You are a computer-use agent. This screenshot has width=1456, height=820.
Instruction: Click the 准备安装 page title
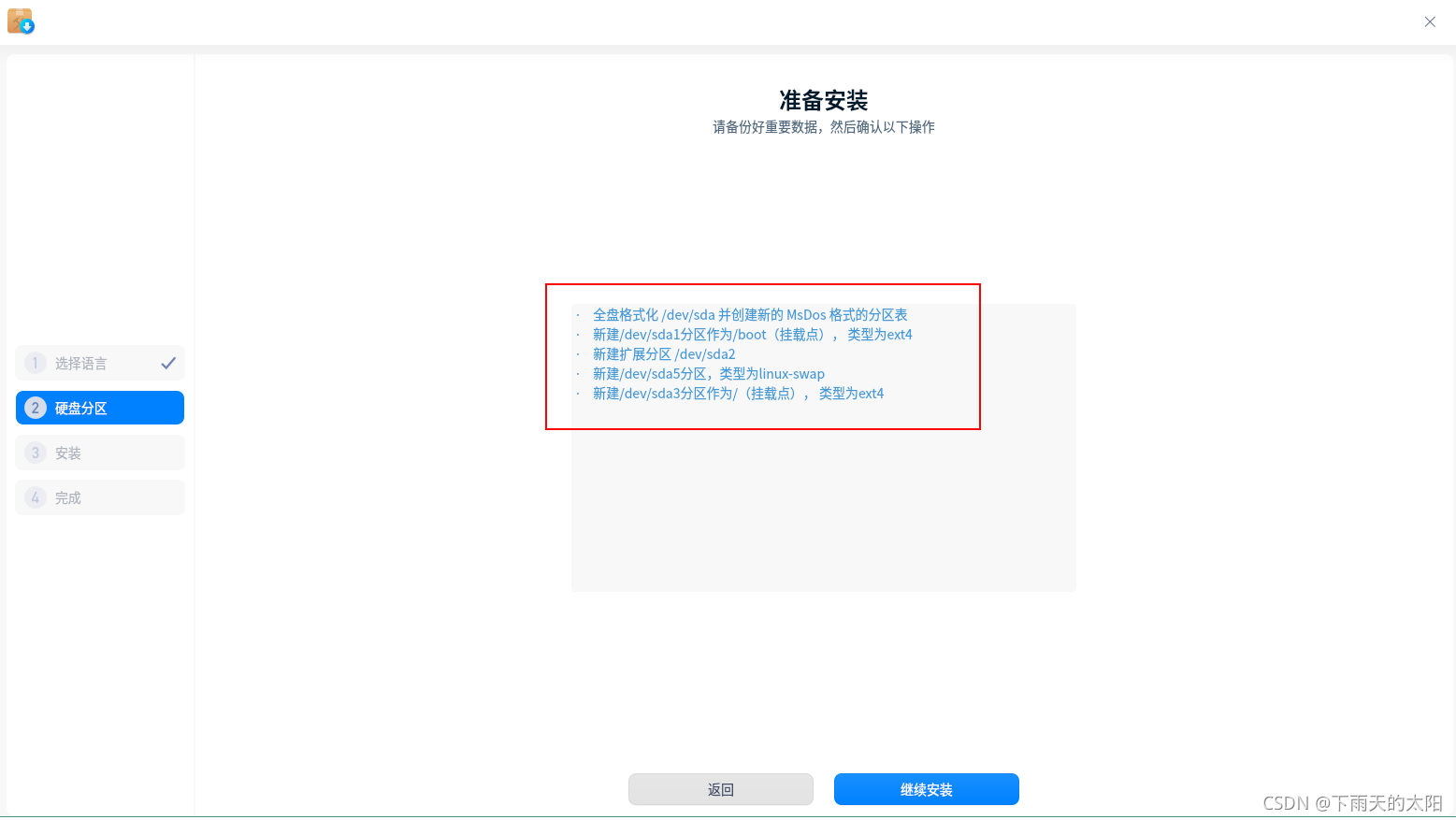pos(822,100)
